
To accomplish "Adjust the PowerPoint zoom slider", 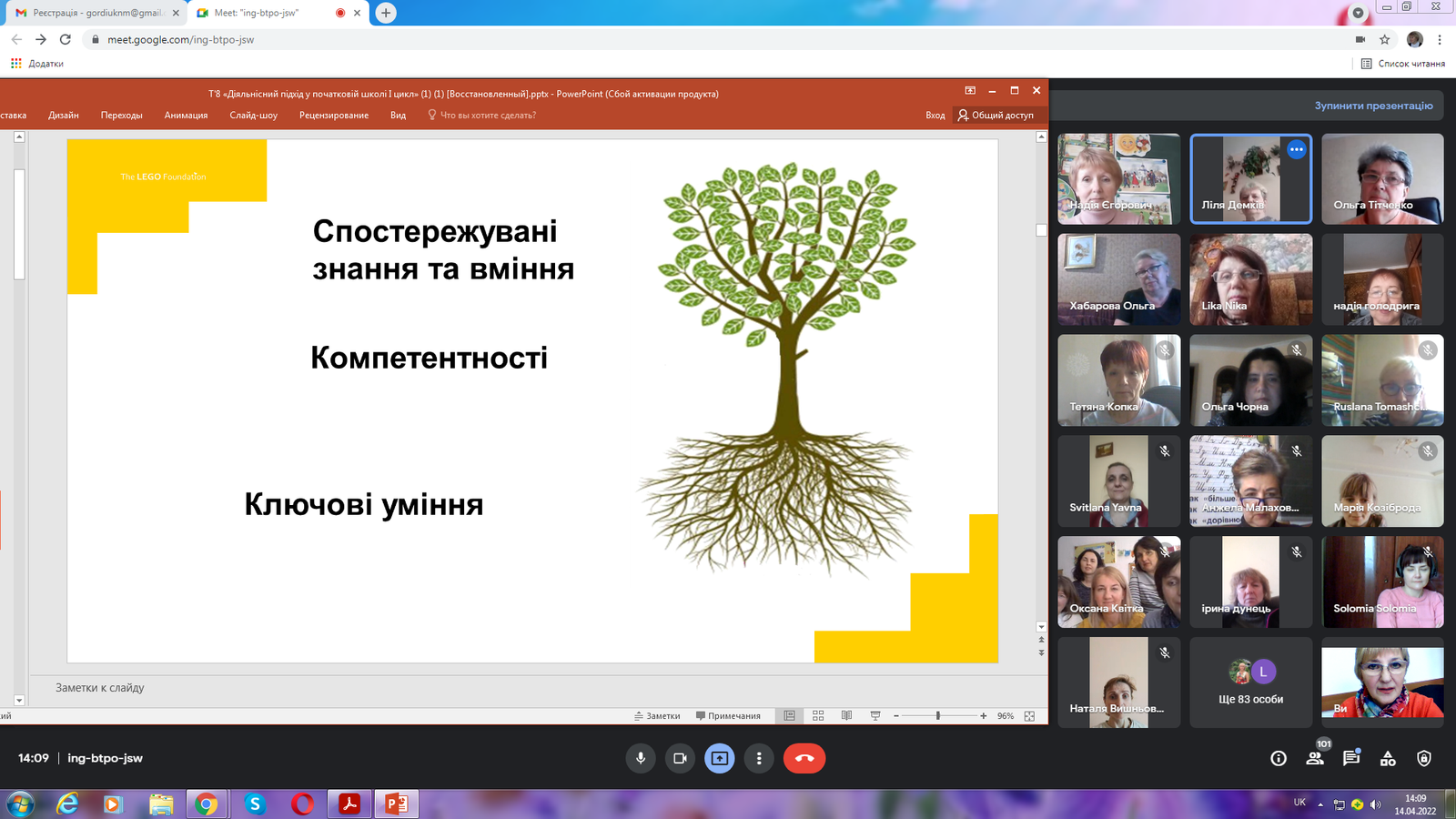I will pyautogui.click(x=938, y=716).
